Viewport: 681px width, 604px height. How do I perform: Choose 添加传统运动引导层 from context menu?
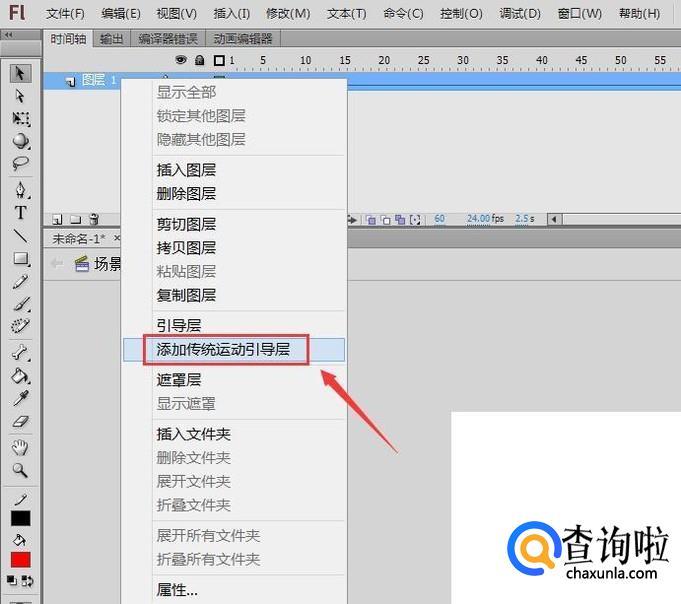point(234,350)
